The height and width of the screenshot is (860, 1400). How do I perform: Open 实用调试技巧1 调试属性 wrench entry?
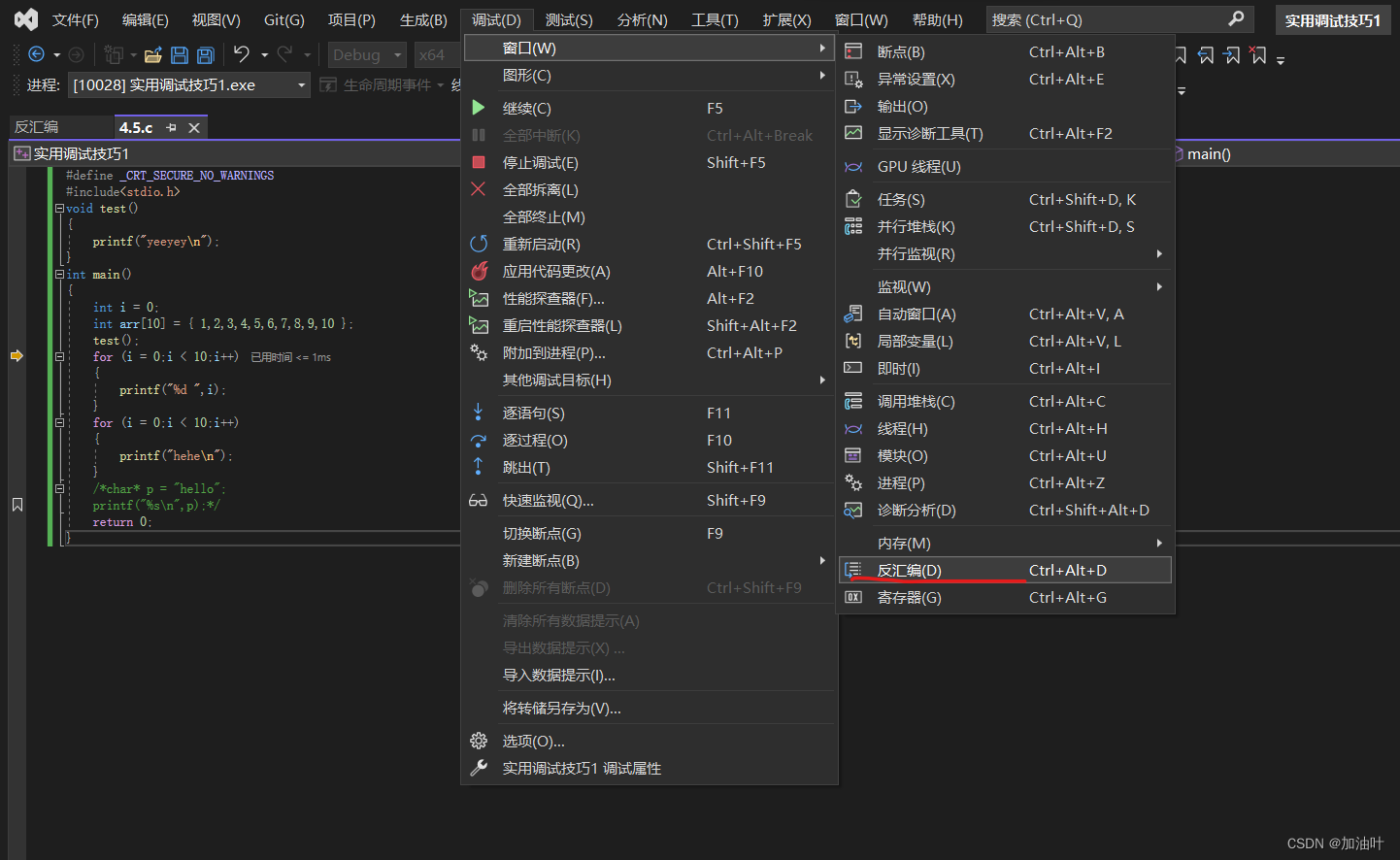point(649,768)
